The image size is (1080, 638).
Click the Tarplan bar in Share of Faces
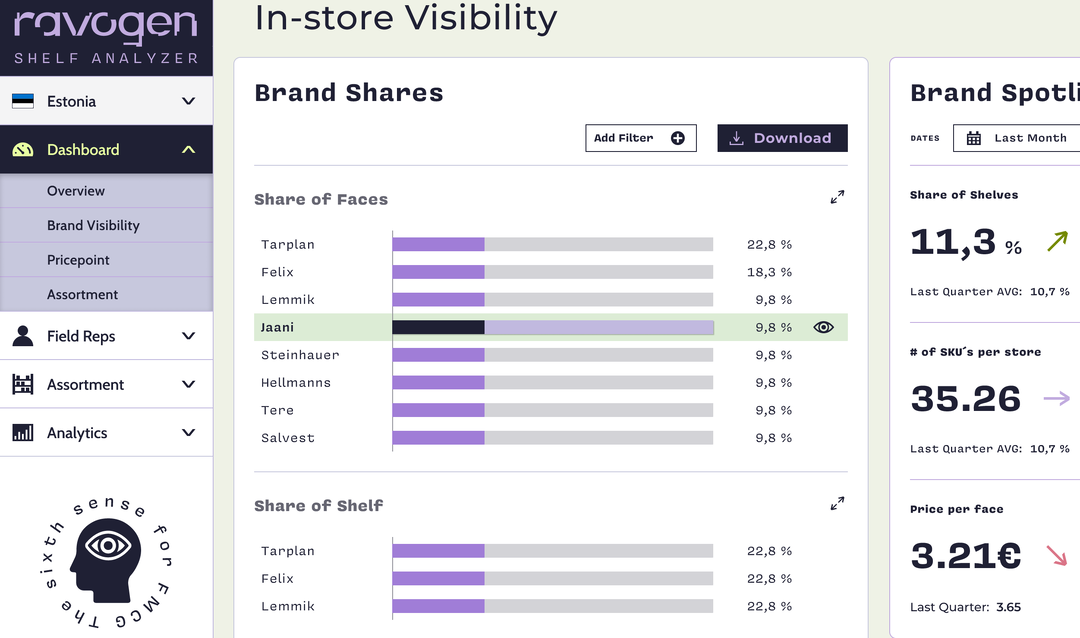pyautogui.click(x=552, y=244)
